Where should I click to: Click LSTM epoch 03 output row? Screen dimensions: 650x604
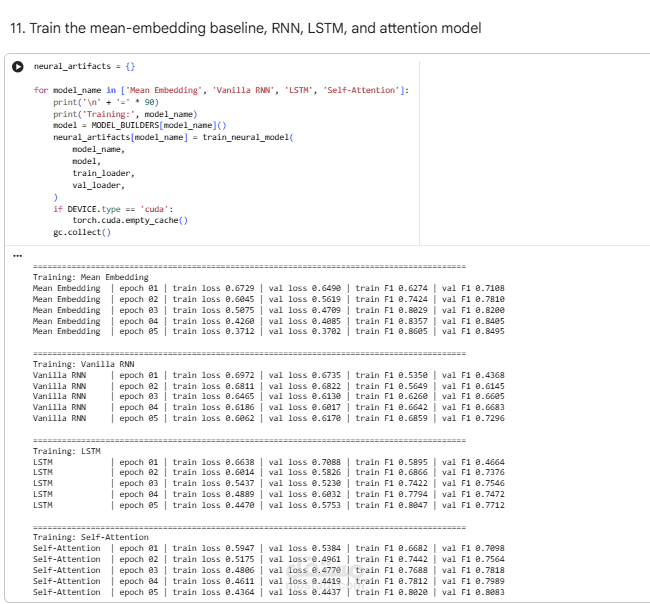click(269, 483)
